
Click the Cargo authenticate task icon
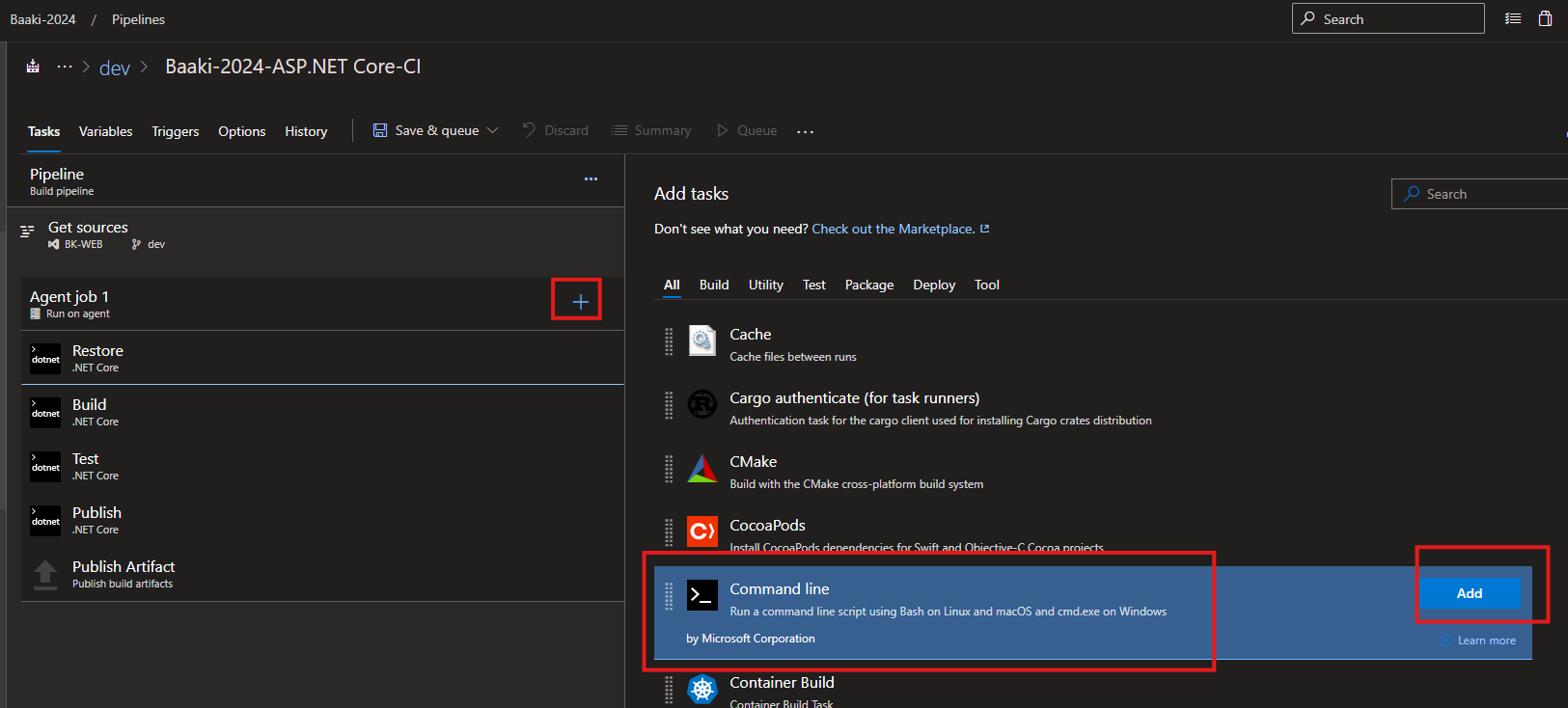click(x=702, y=404)
